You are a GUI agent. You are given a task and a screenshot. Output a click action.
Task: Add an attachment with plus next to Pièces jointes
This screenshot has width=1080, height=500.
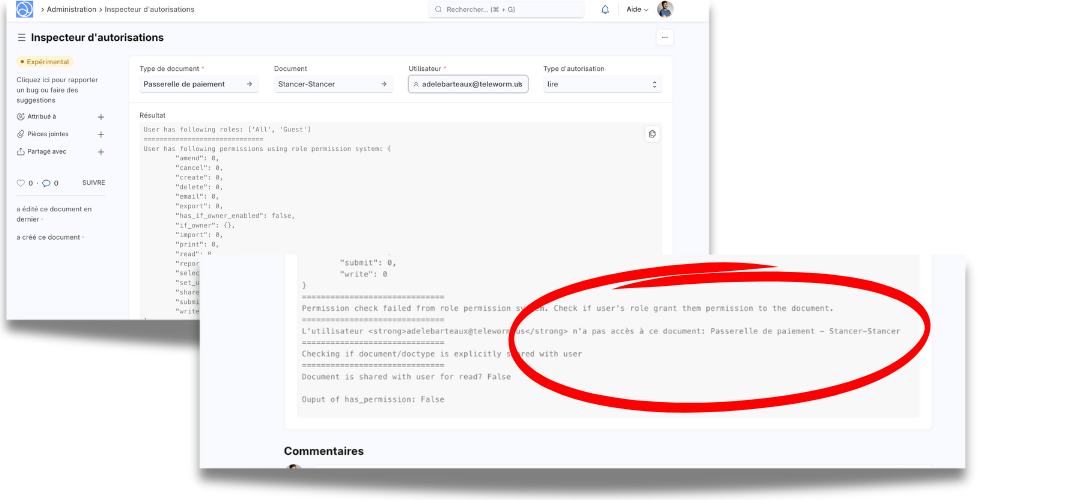click(x=101, y=134)
